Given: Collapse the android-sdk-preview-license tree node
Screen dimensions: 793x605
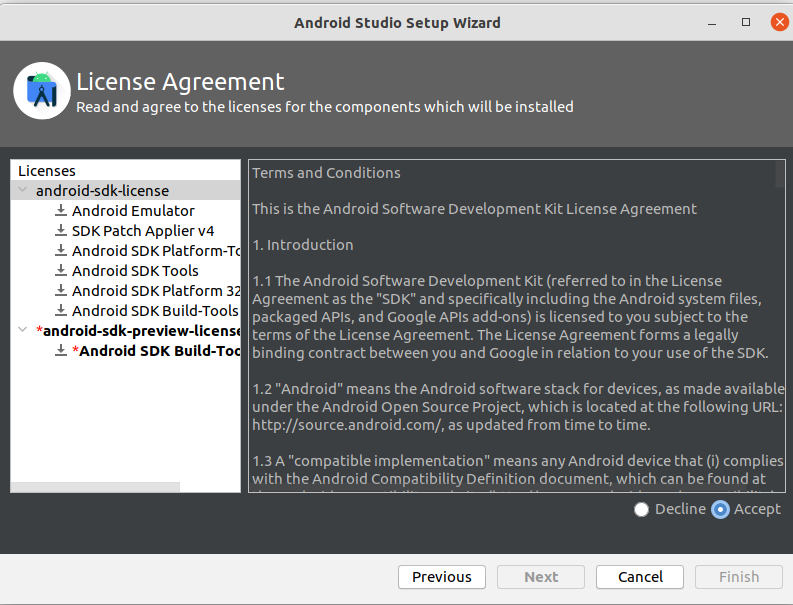Looking at the screenshot, I should pyautogui.click(x=23, y=331).
